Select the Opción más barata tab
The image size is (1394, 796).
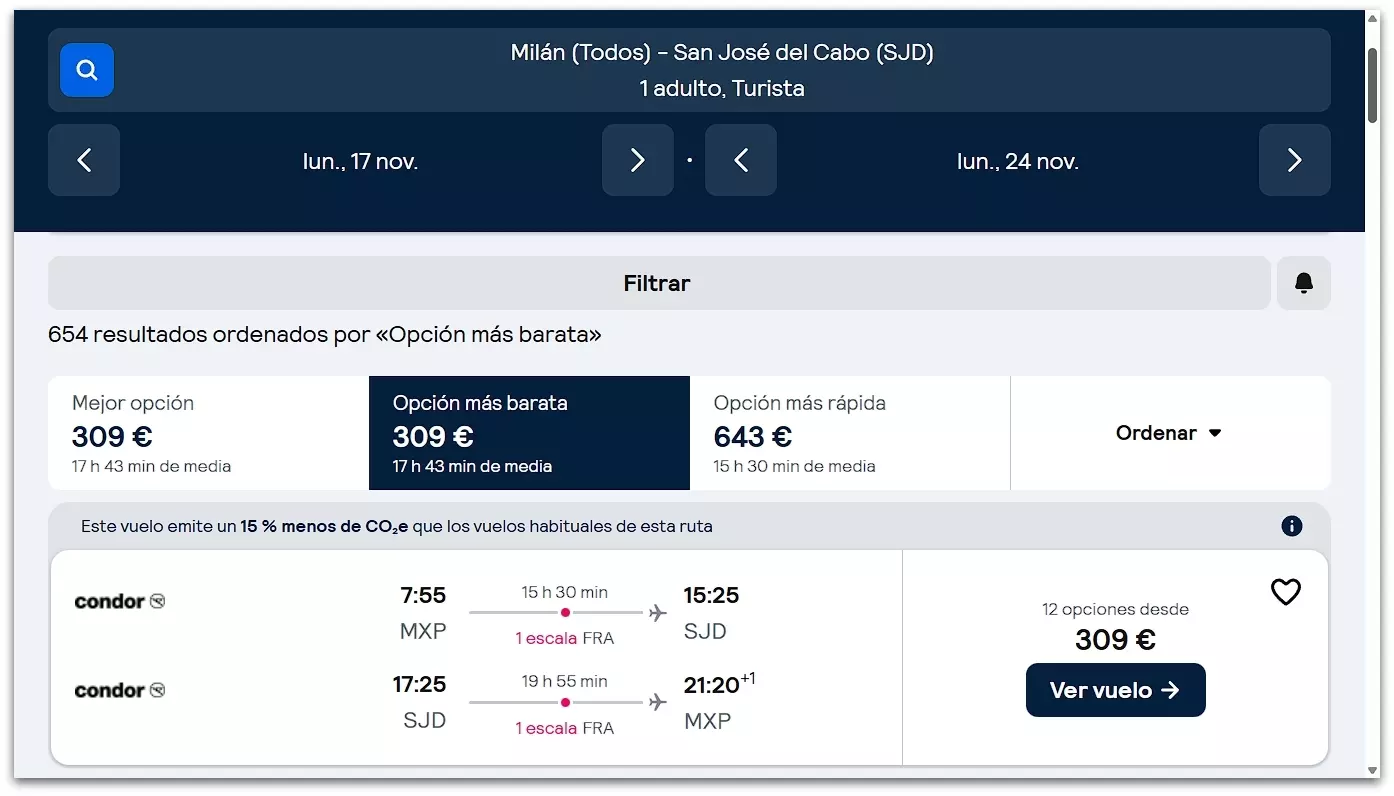click(529, 433)
